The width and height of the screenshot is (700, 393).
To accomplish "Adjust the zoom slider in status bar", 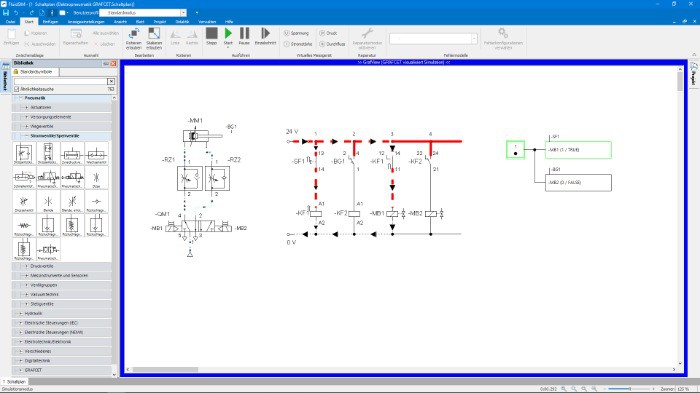I will pos(630,389).
